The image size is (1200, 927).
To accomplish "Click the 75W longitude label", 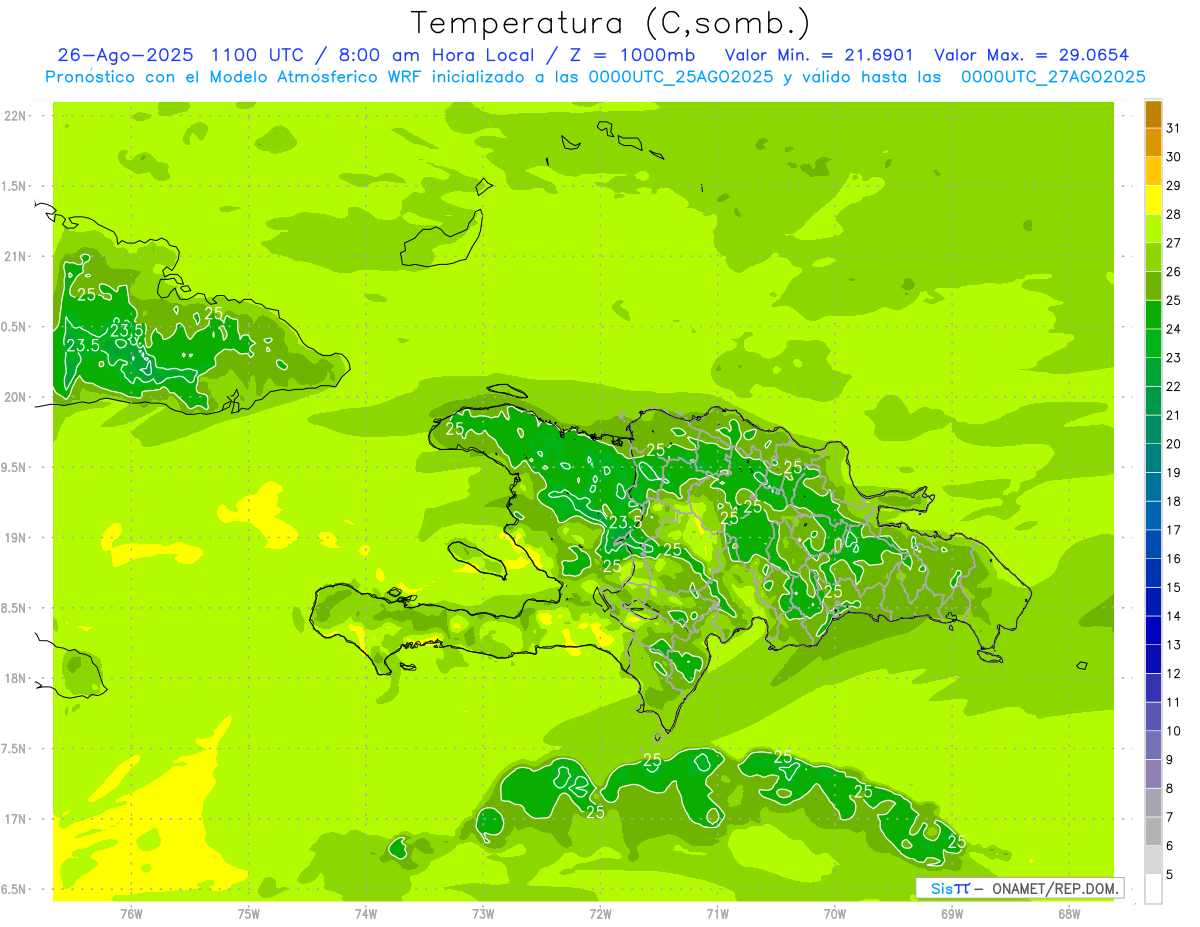I will coord(249,913).
